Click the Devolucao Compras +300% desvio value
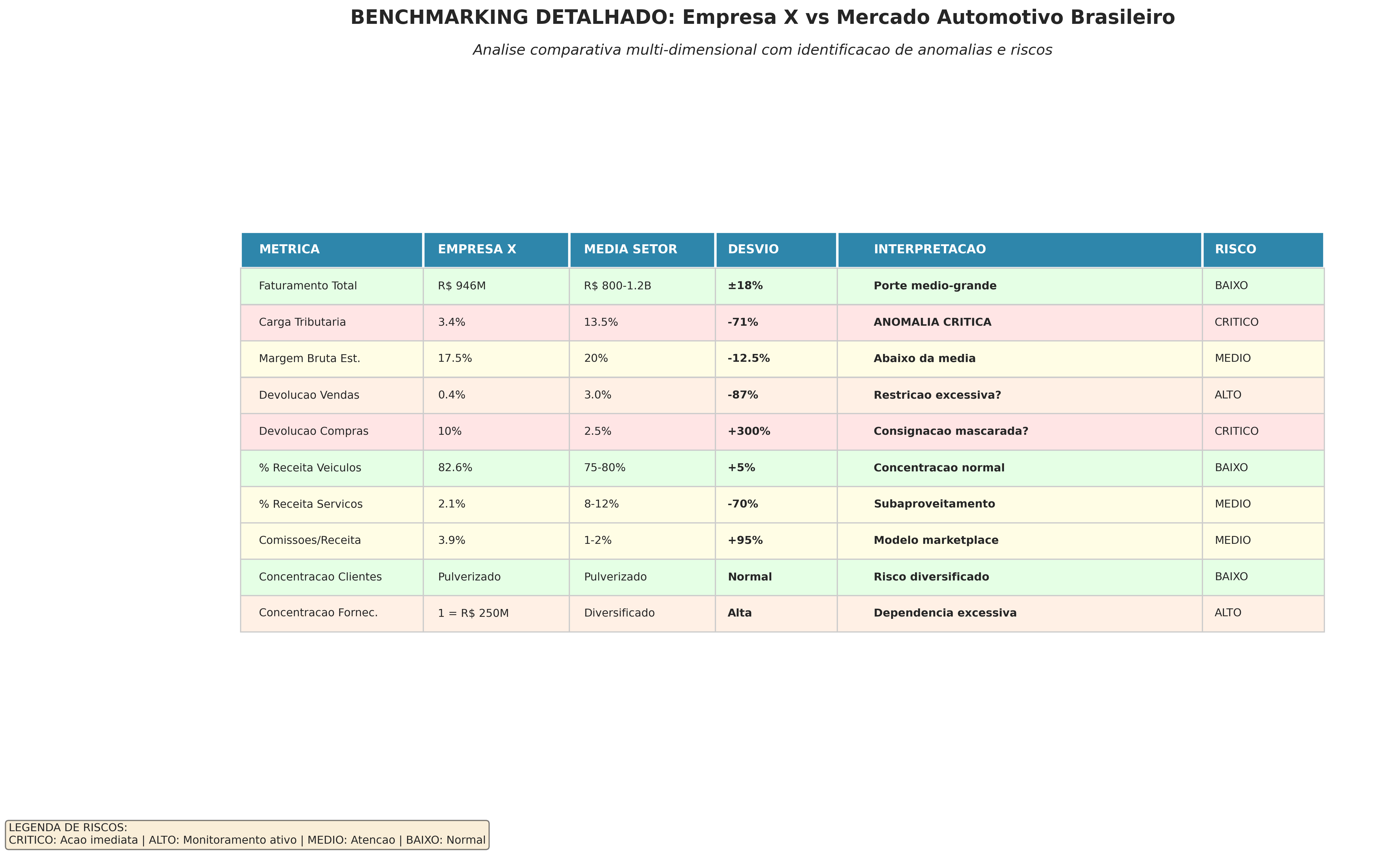Viewport: 1400px width, 855px height. tap(748, 431)
